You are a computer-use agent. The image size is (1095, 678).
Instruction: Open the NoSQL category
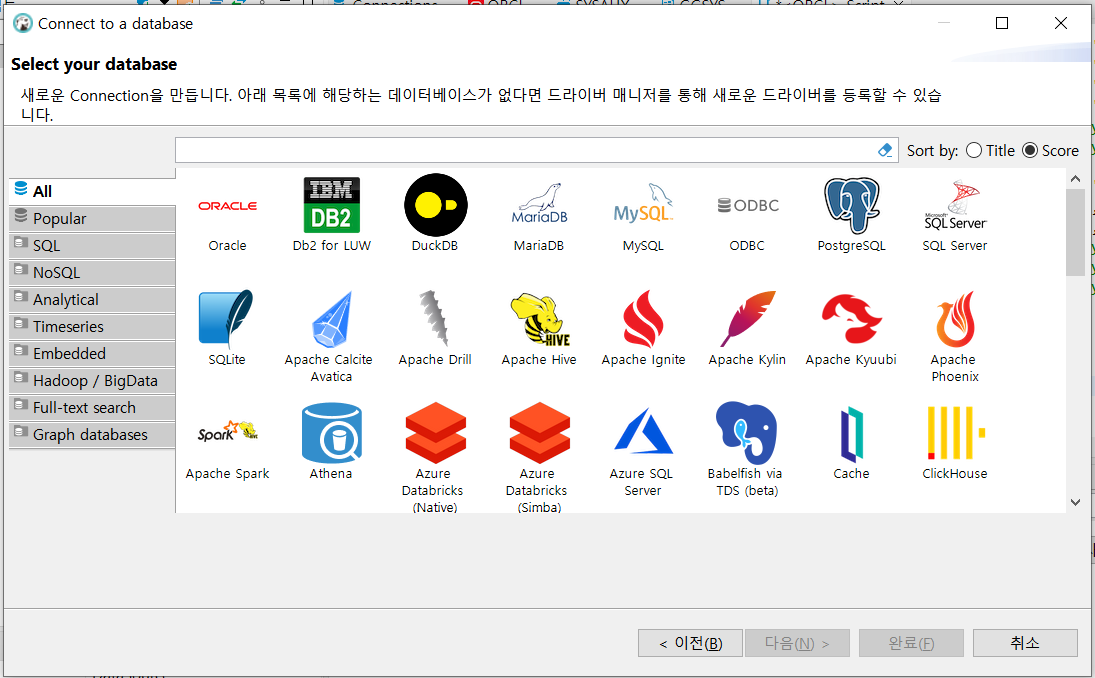coord(92,272)
